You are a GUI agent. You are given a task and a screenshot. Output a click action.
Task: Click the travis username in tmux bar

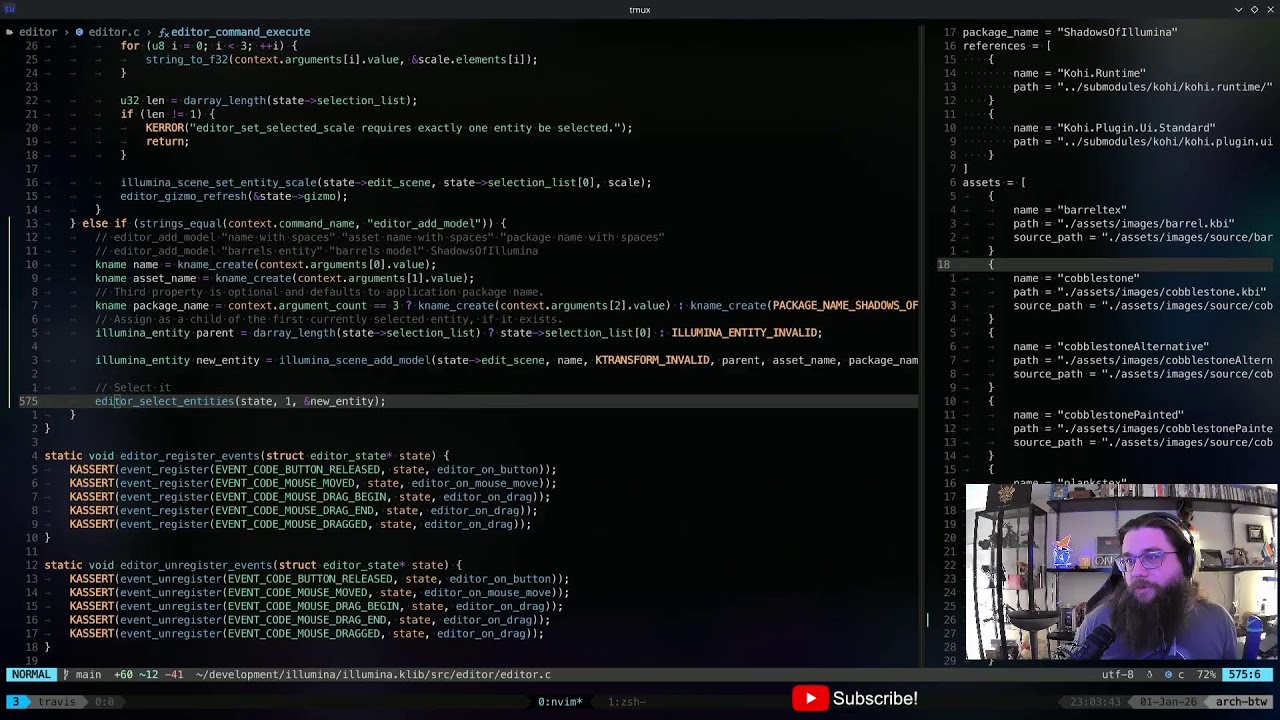56,702
